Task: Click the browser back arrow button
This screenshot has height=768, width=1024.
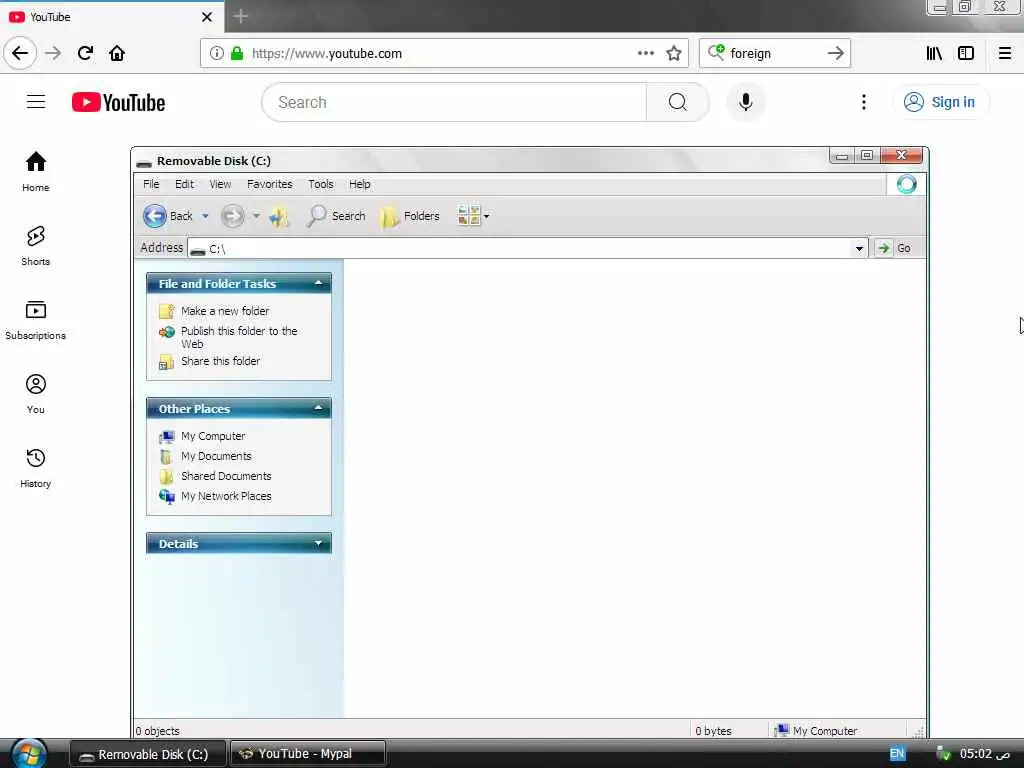Action: [x=20, y=53]
